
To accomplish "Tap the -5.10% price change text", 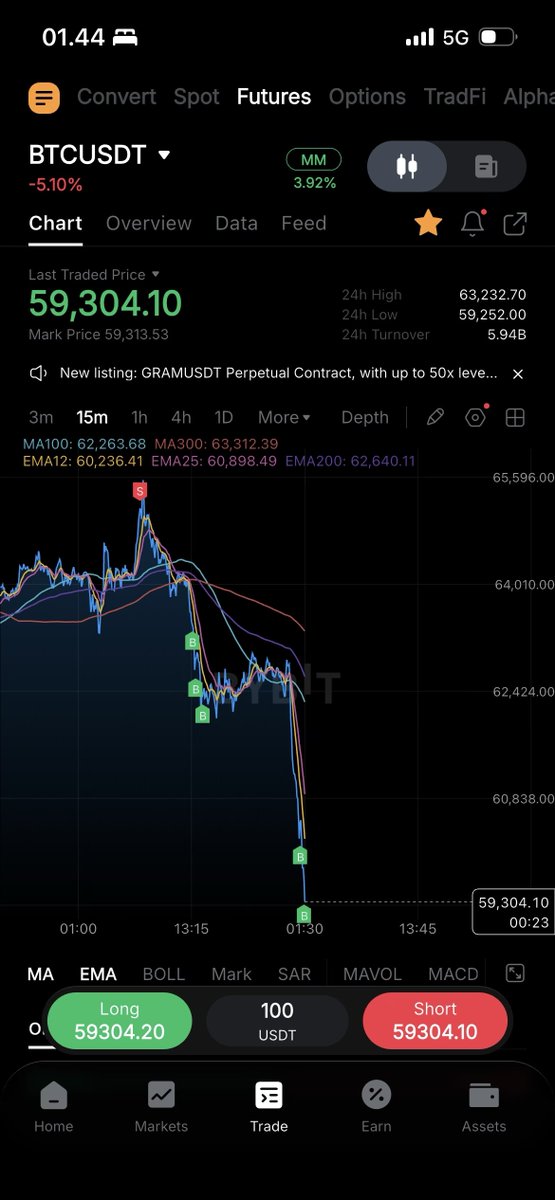I will tap(55, 185).
